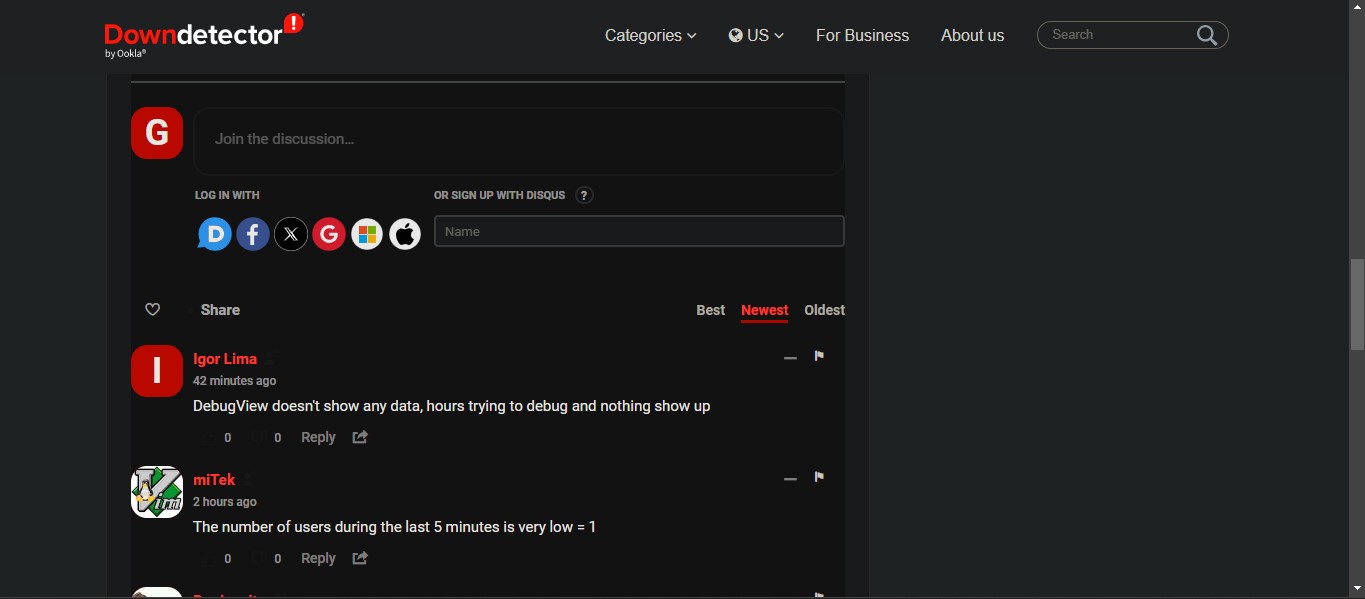1365x599 pixels.
Task: Log in with Google icon
Action: click(329, 234)
